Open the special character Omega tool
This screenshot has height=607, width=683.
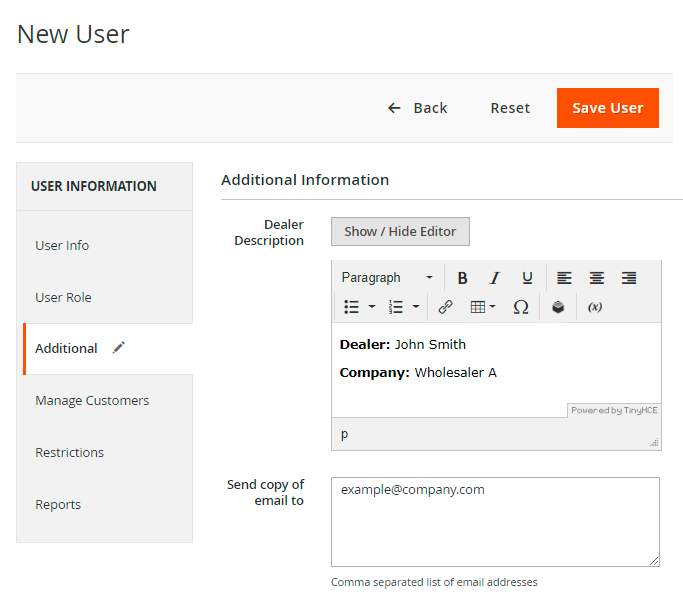click(x=520, y=307)
